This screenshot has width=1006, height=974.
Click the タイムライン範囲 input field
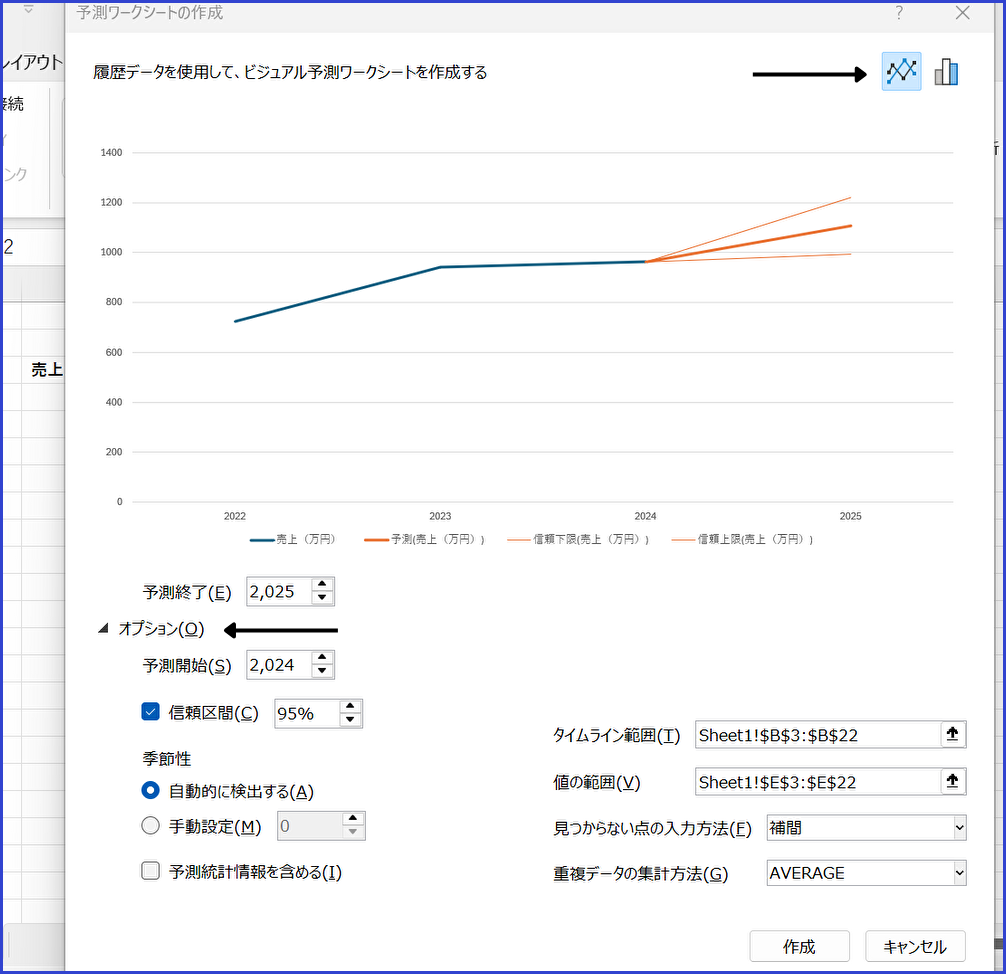tap(816, 735)
